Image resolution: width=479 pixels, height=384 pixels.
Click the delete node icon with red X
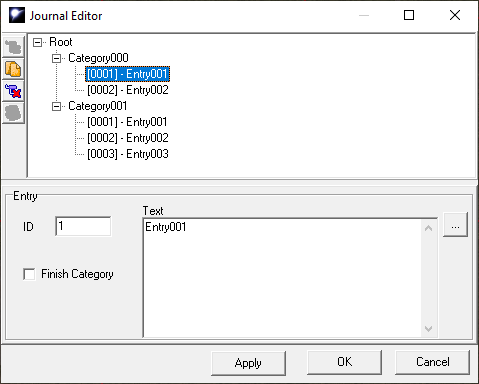pos(13,91)
